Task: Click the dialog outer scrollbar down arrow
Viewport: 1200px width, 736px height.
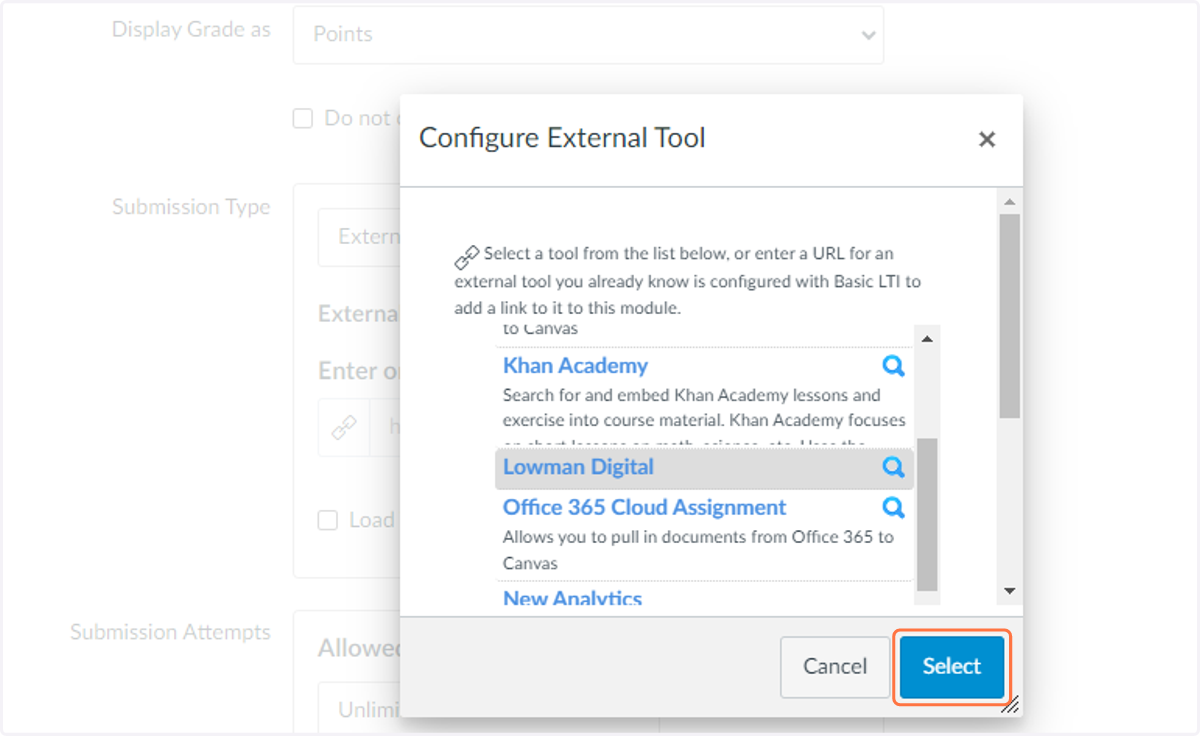Action: coord(1009,592)
